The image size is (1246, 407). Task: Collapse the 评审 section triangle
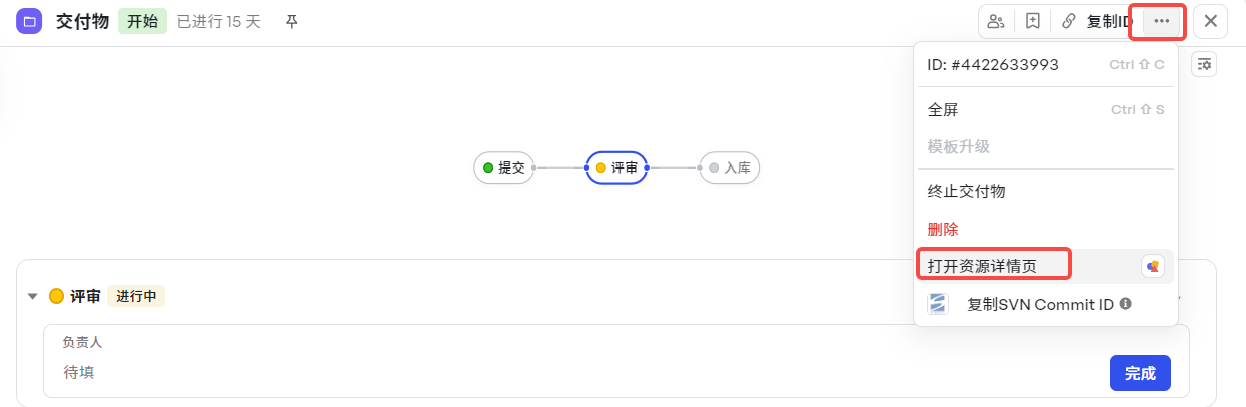click(x=33, y=296)
